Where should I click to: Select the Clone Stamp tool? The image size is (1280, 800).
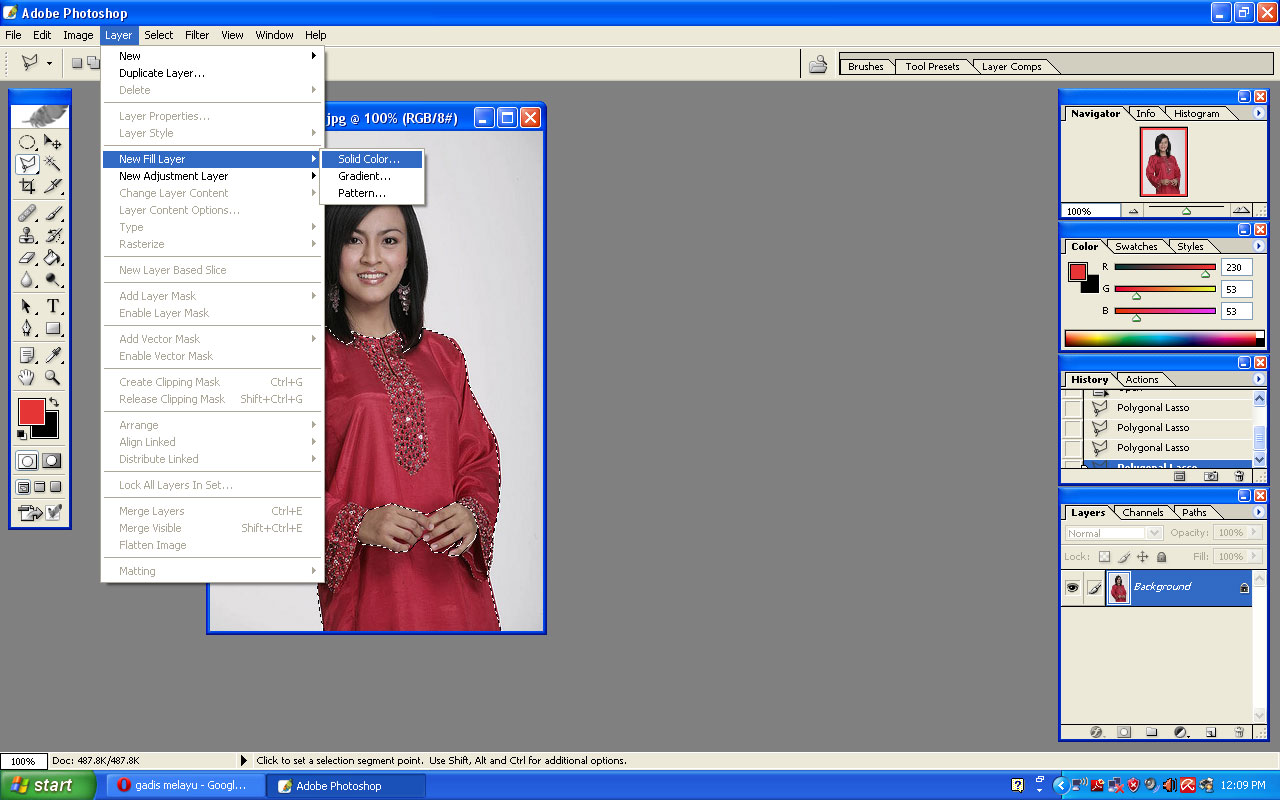coord(27,235)
